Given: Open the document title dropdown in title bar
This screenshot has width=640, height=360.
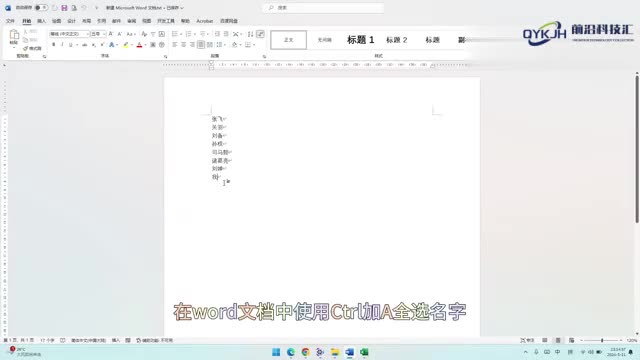Looking at the screenshot, I should (x=182, y=8).
